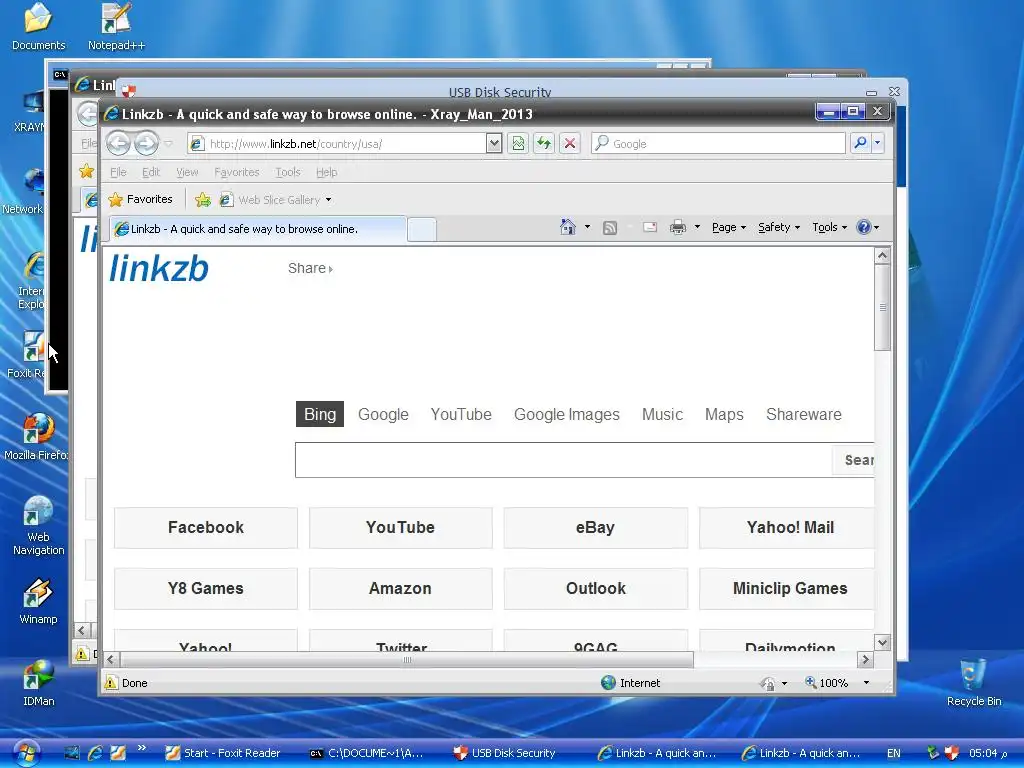The width and height of the screenshot is (1024, 768).
Task: Click the linkzb logo
Action: [159, 268]
